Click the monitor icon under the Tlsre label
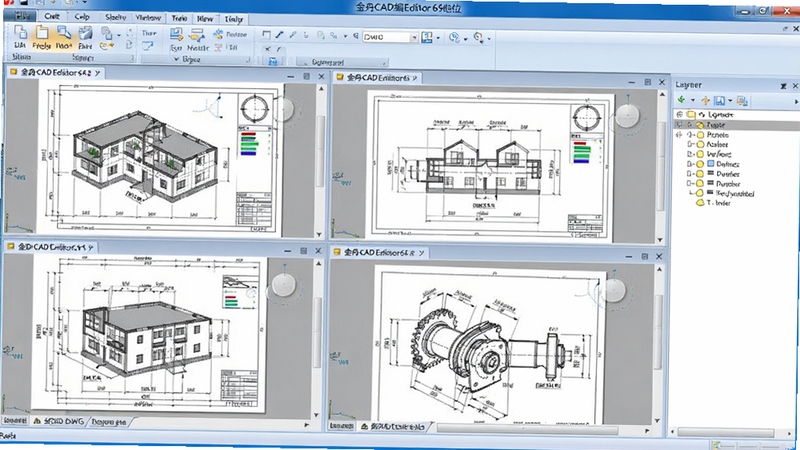This screenshot has width=800, height=450. [x=147, y=46]
